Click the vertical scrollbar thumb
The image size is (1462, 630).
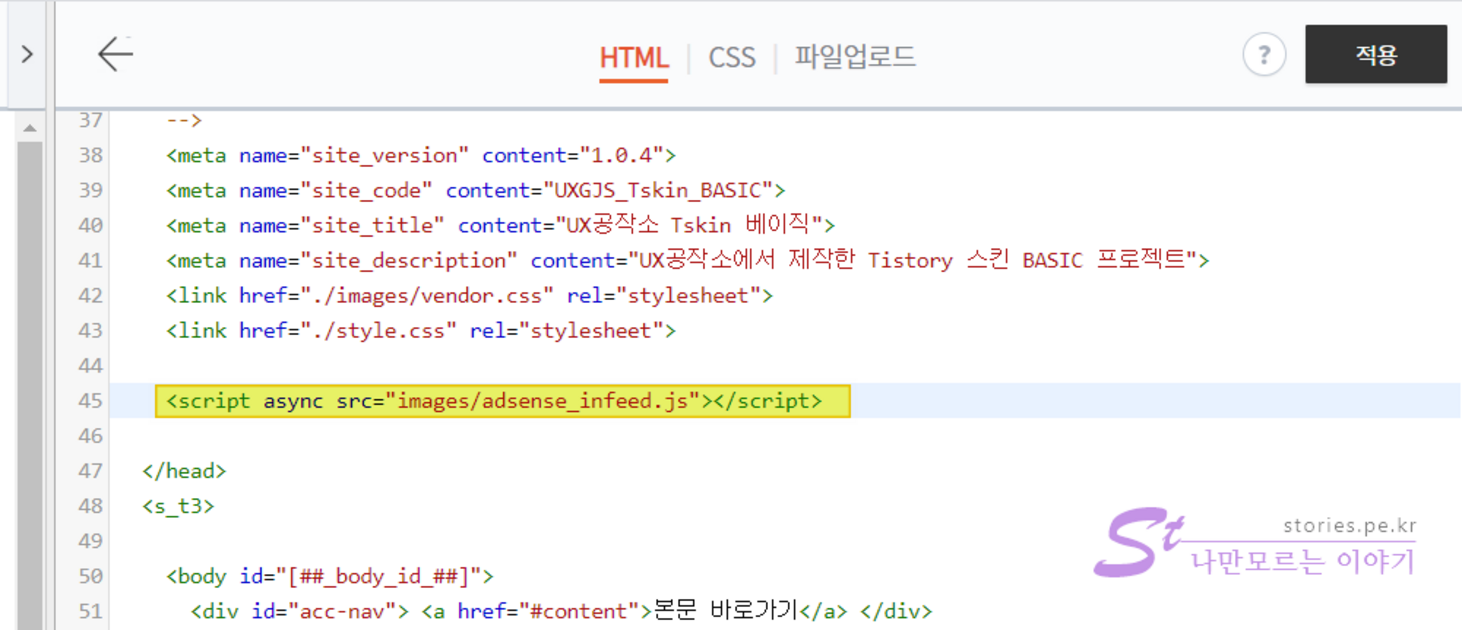point(30,380)
